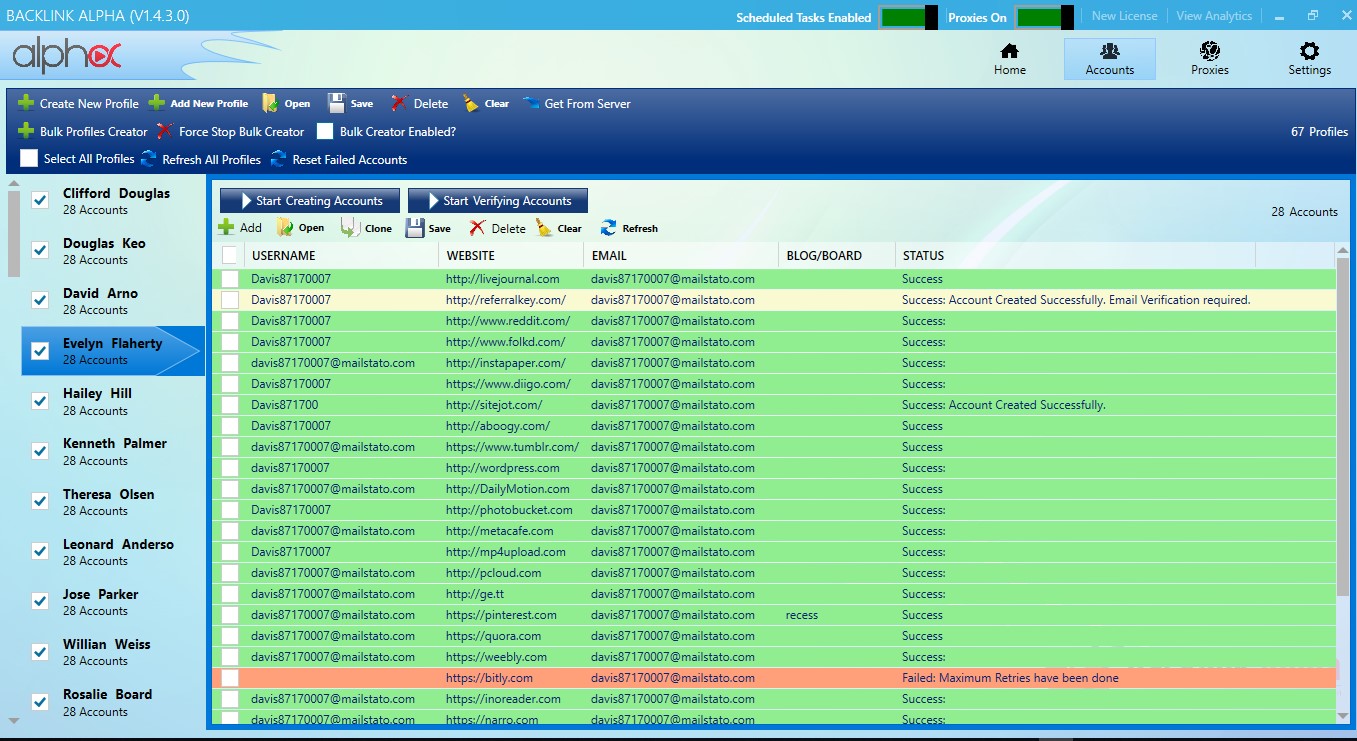Open View Analytics link

point(1214,16)
